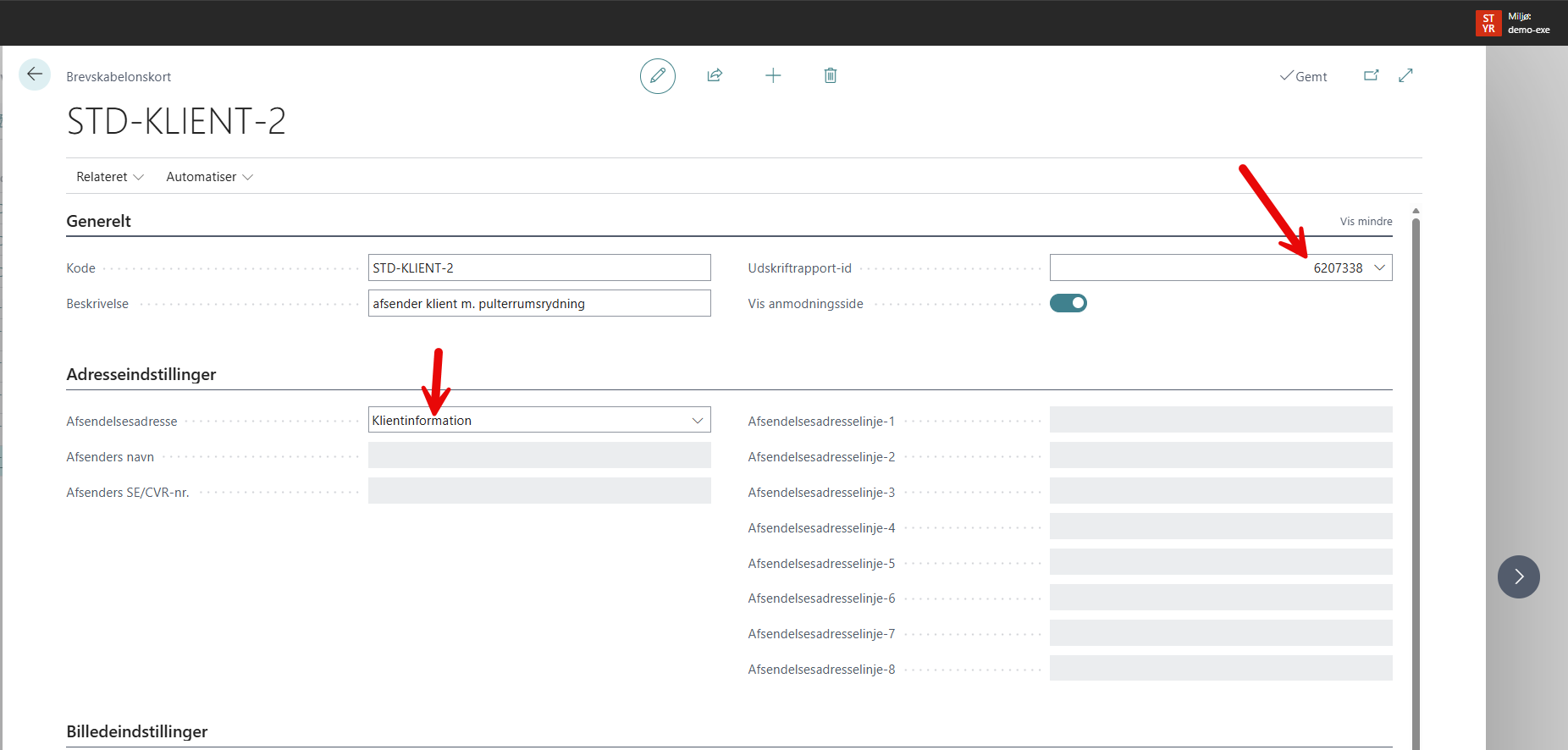Click the Kode input field
The image size is (1568, 750).
tap(538, 267)
